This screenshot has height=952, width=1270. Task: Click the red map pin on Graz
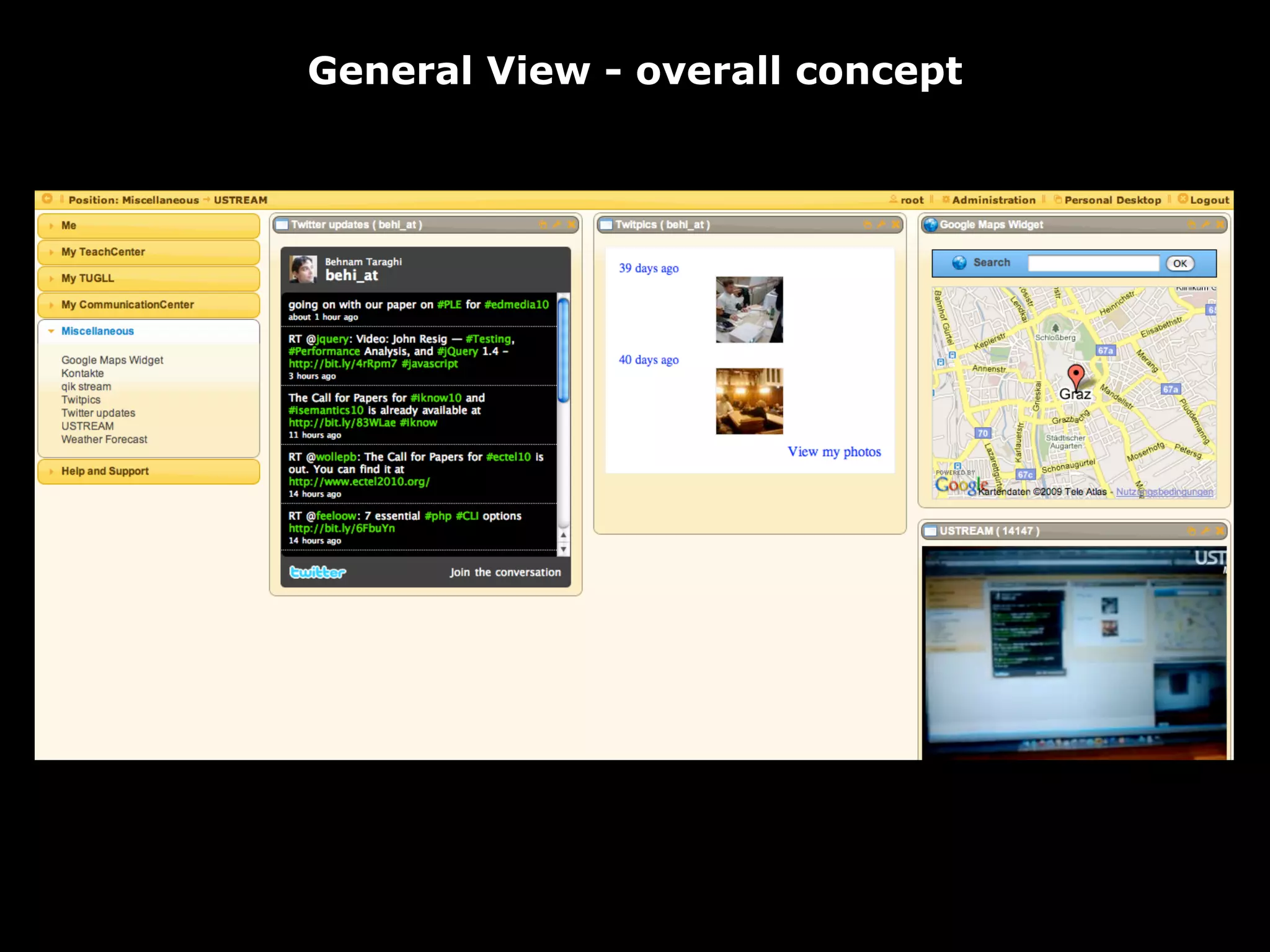[x=1076, y=377]
